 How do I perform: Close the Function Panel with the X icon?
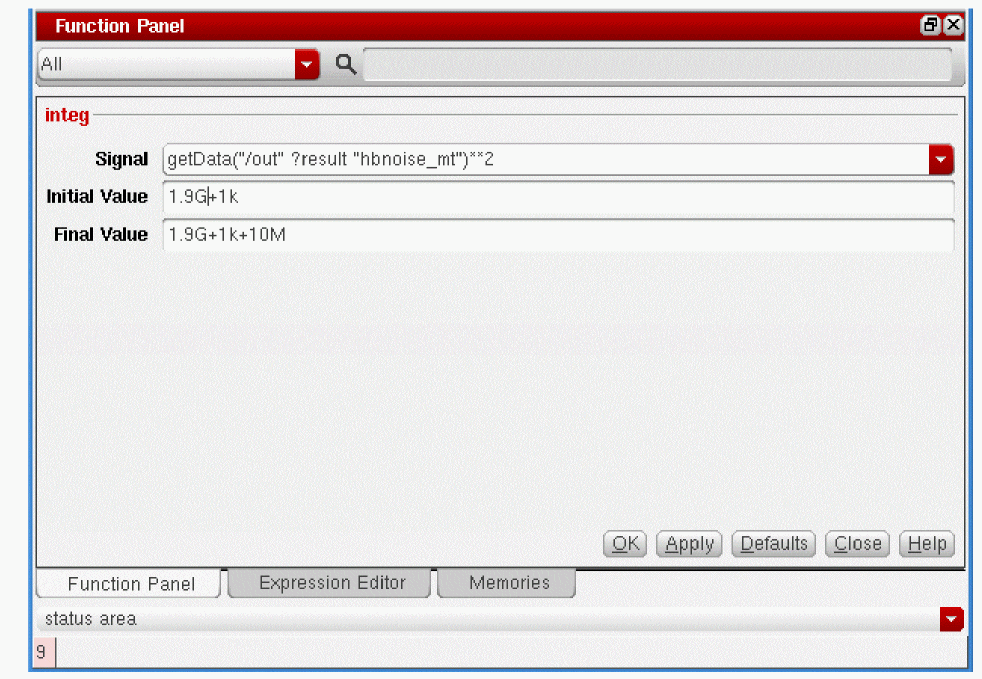tap(953, 25)
